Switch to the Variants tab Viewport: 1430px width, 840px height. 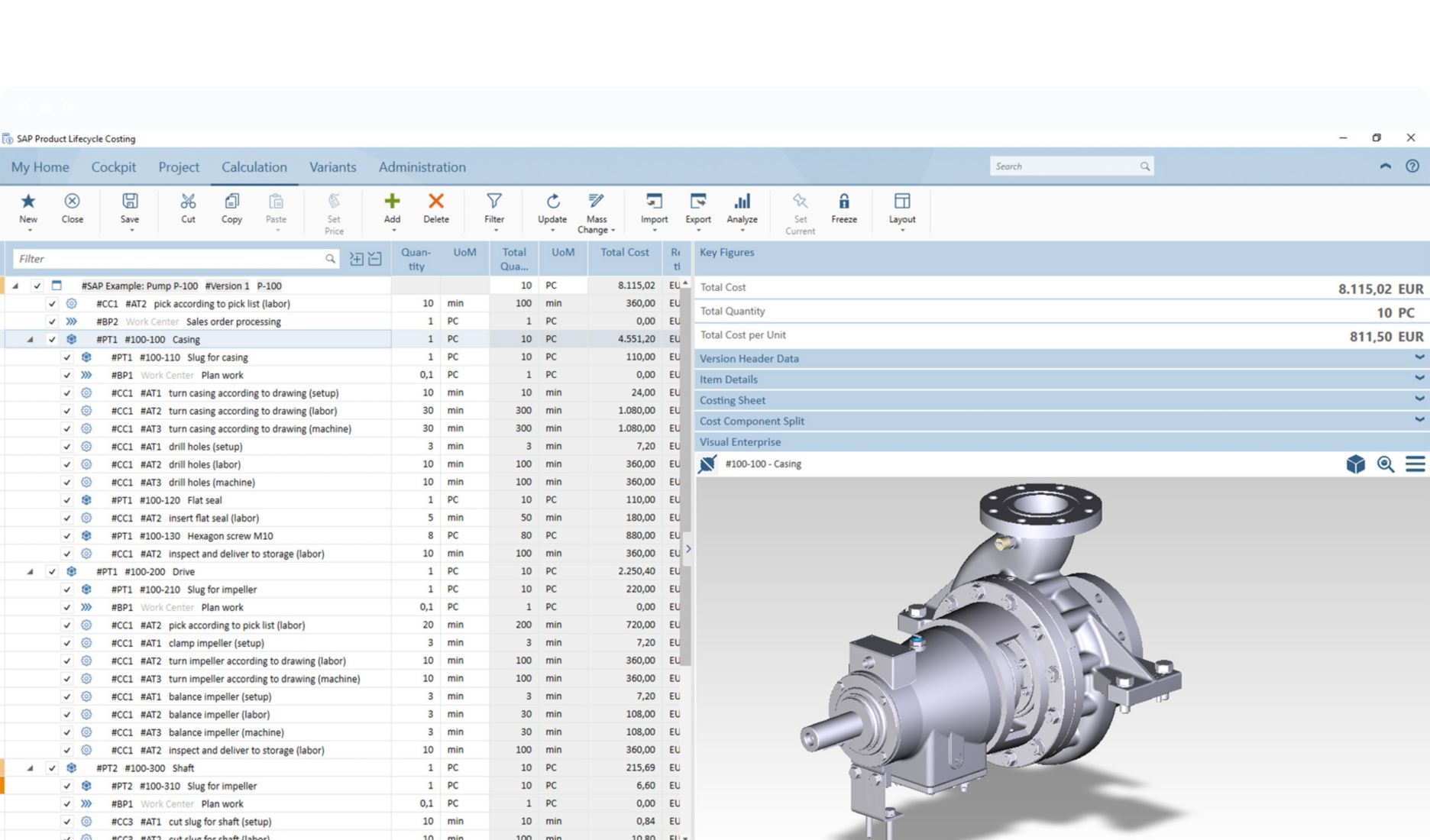click(332, 167)
